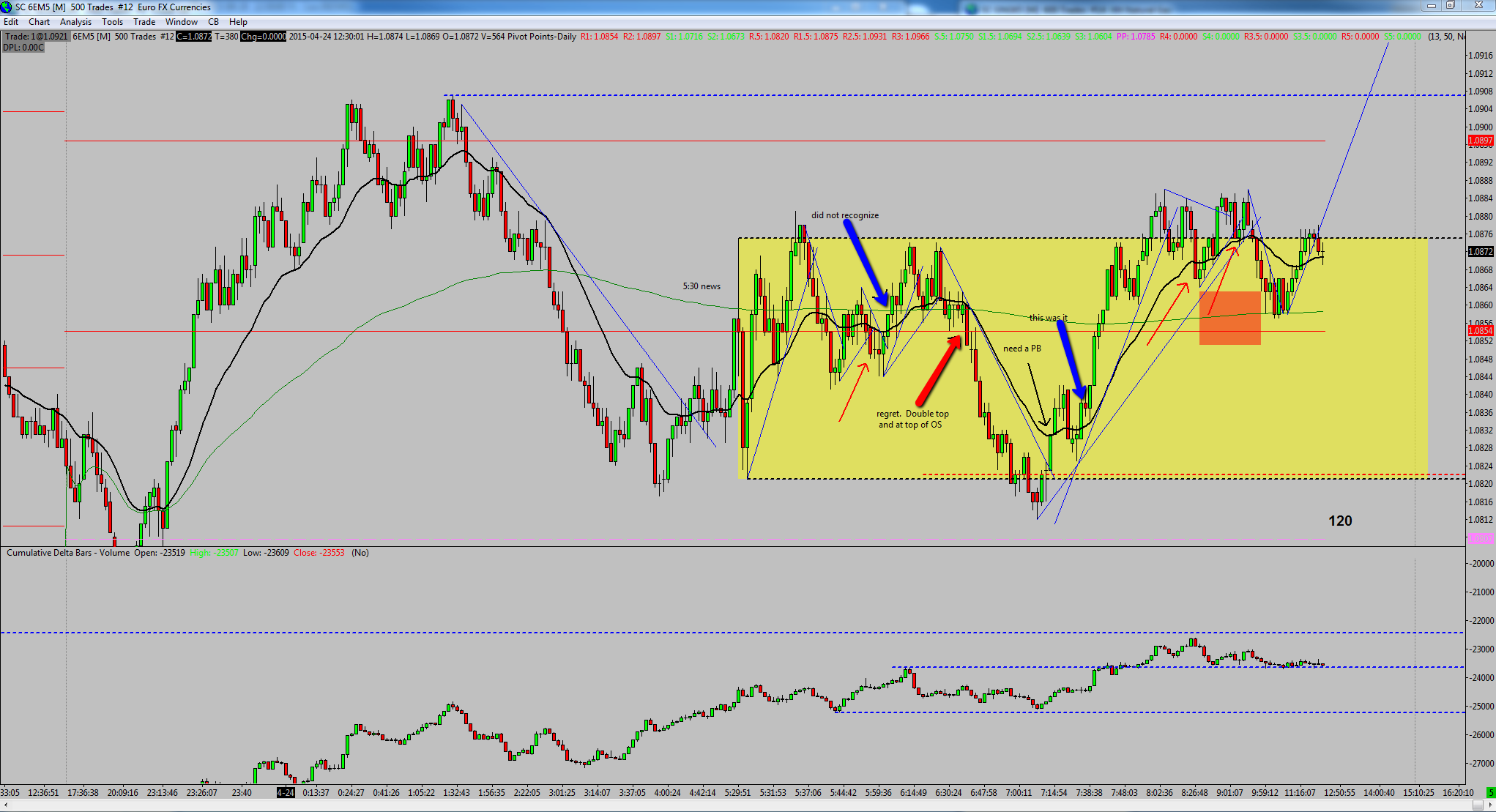Screen dimensions: 1496x812
Task: Click the magenta 'PP: 1.0785' pivot value
Action: point(1136,37)
